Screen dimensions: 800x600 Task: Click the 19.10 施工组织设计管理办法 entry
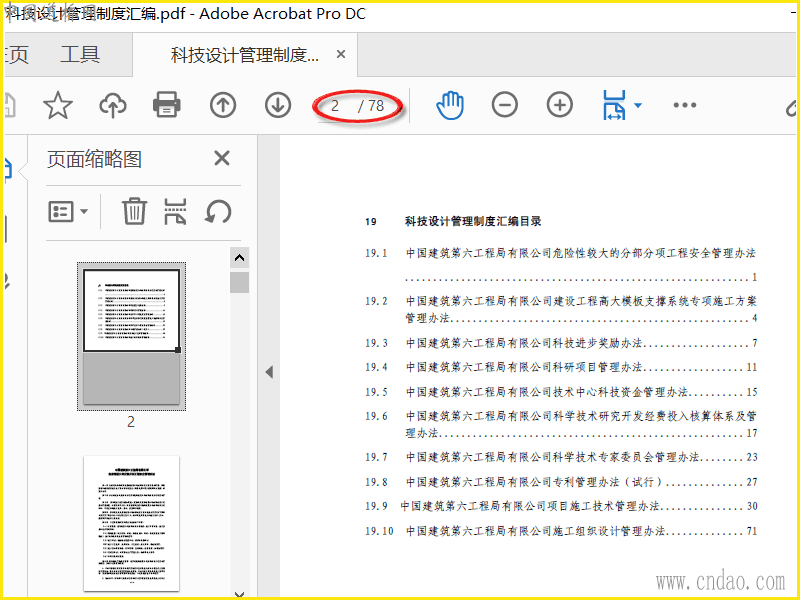click(x=560, y=531)
